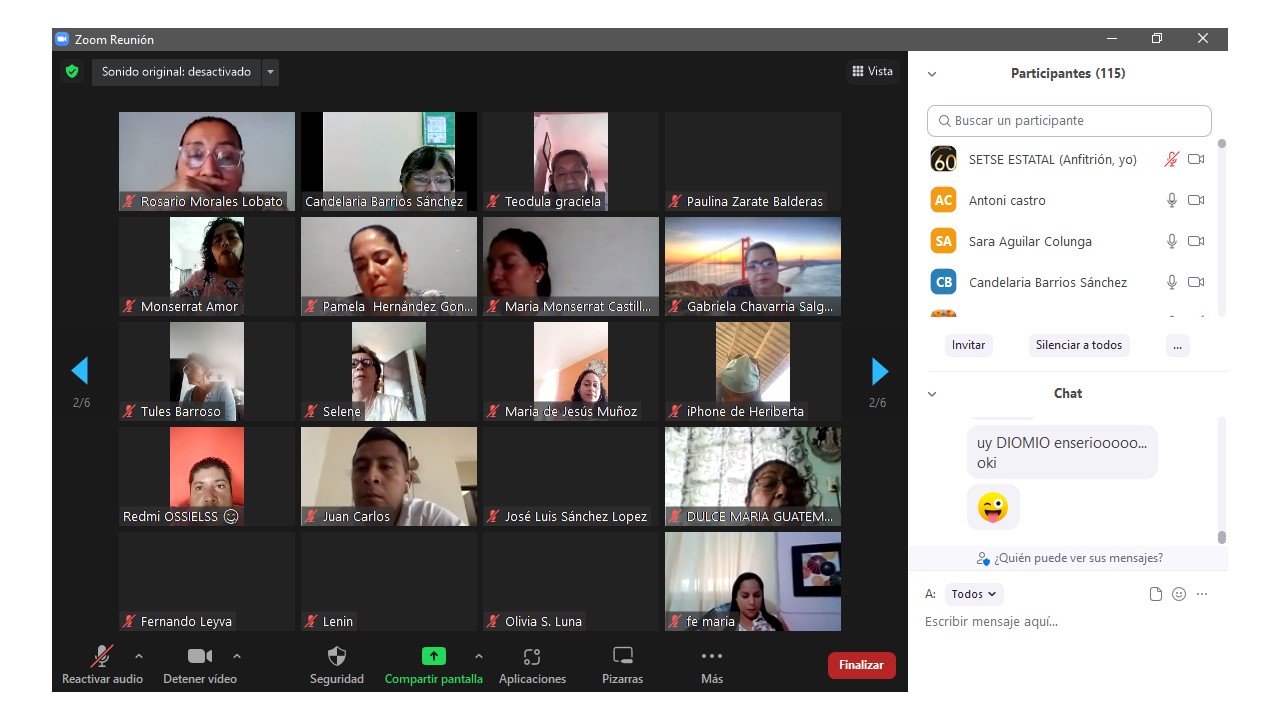Select Juan Carlos video tile
Viewport: 1280px width, 720px height.
click(389, 477)
